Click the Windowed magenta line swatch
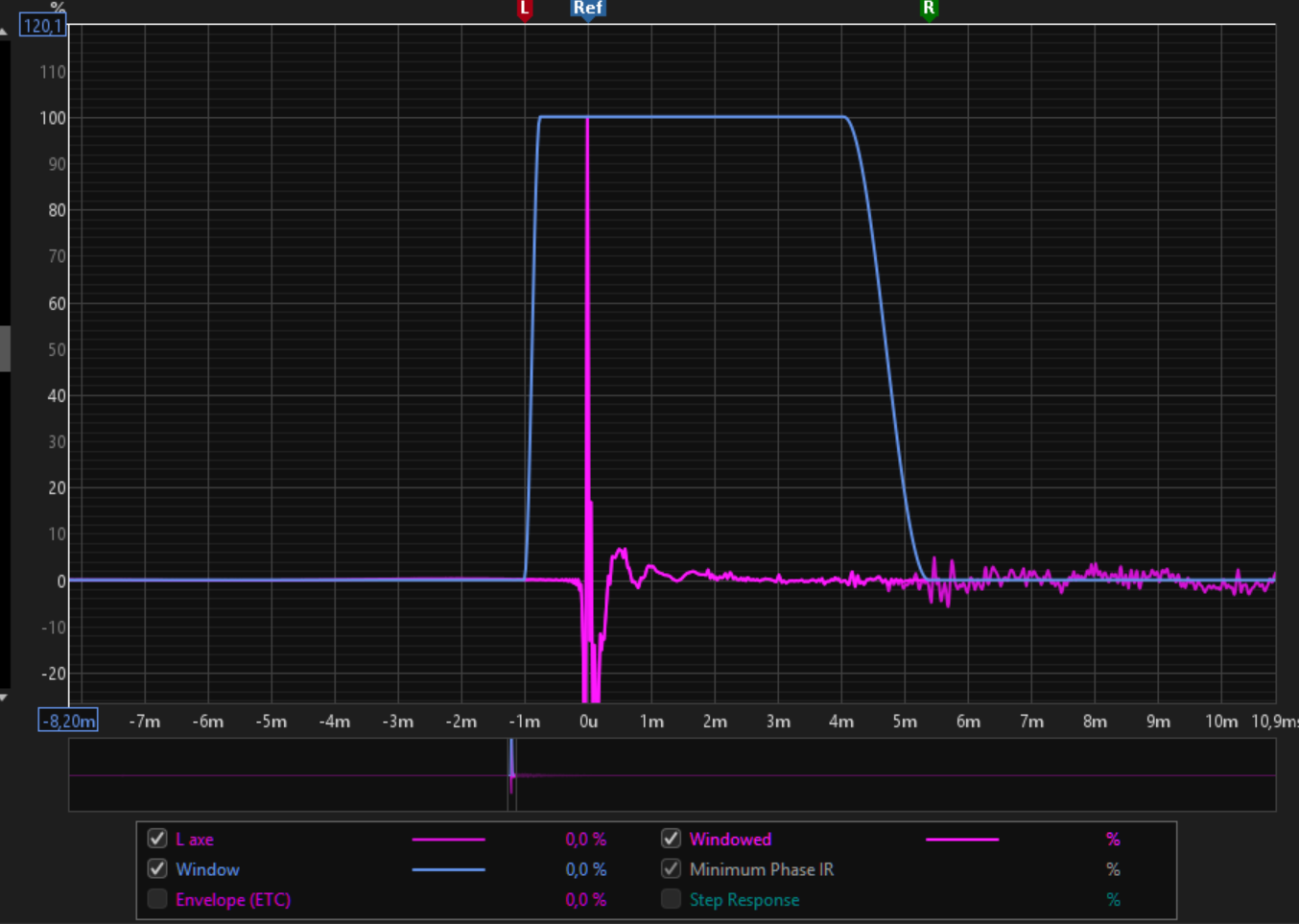 [961, 840]
